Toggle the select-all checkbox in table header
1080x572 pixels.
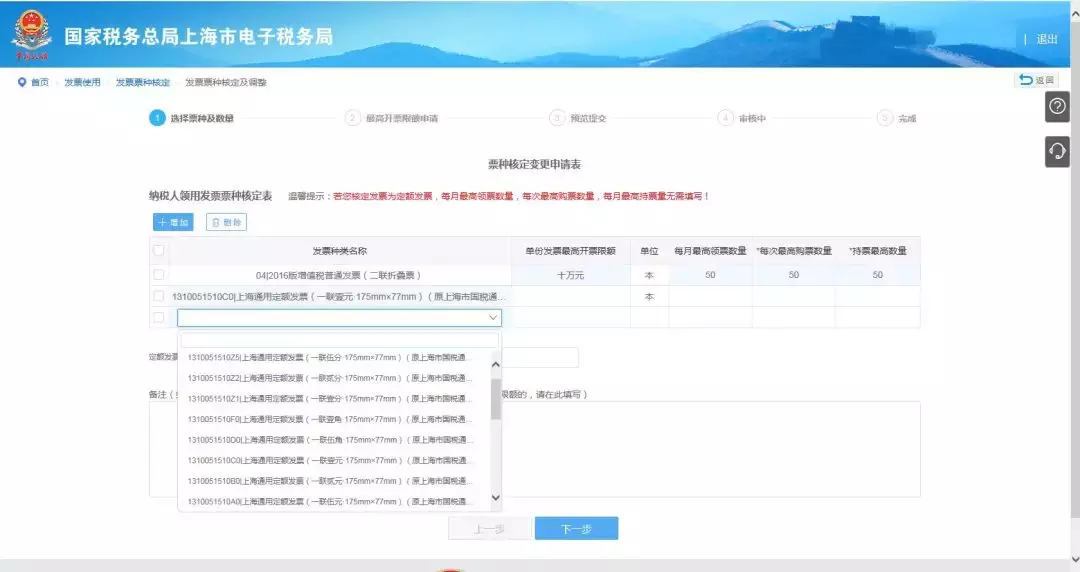(x=158, y=250)
